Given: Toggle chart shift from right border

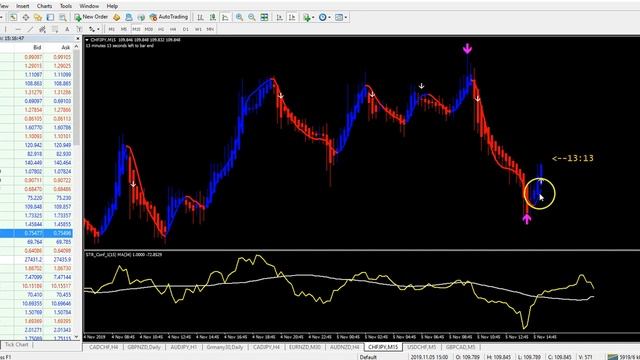Looking at the screenshot, I should (292, 17).
